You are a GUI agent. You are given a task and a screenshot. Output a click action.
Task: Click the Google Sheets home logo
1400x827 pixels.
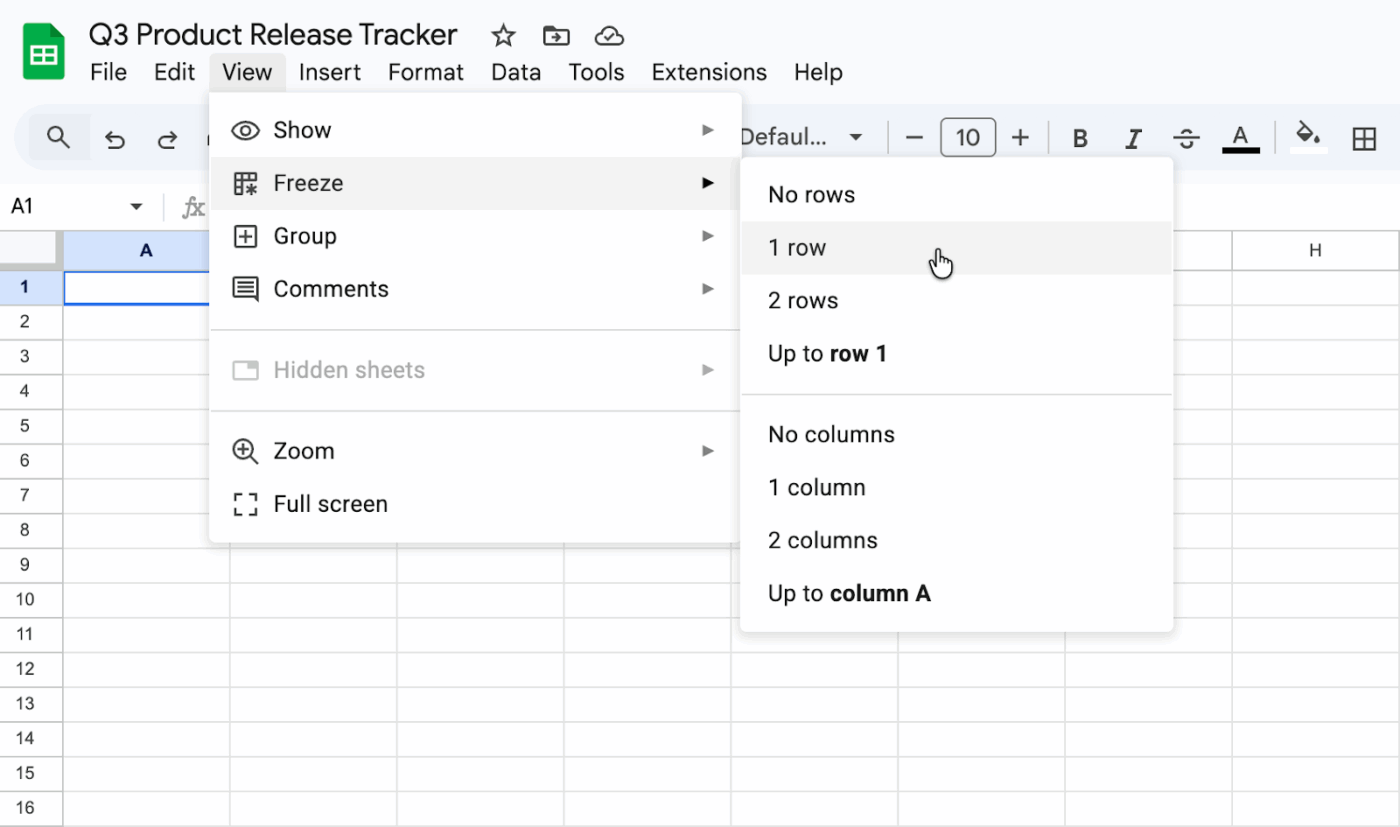[x=42, y=50]
